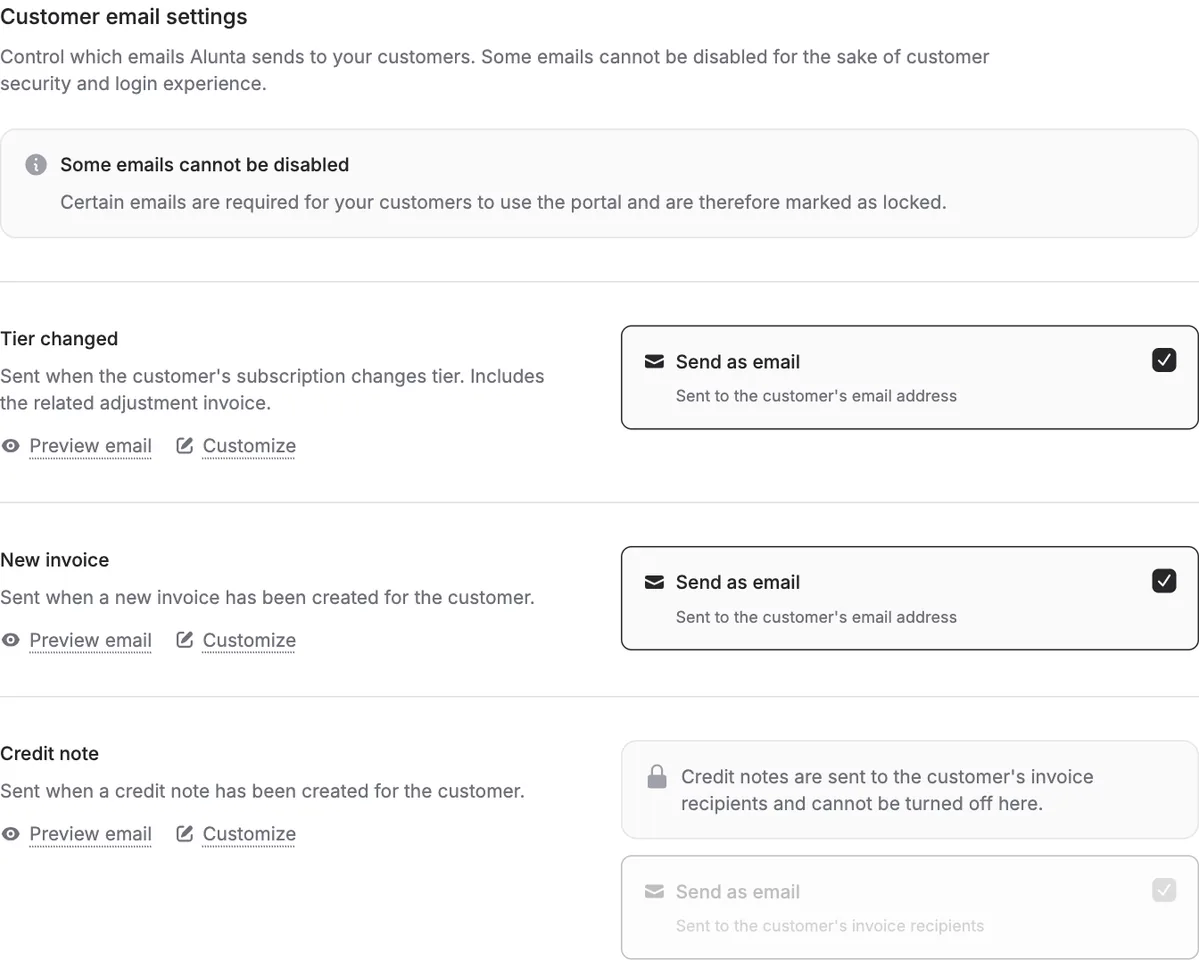This screenshot has height=960, width=1199.
Task: Click the lock icon in the Credit note notice
Action: [x=657, y=776]
